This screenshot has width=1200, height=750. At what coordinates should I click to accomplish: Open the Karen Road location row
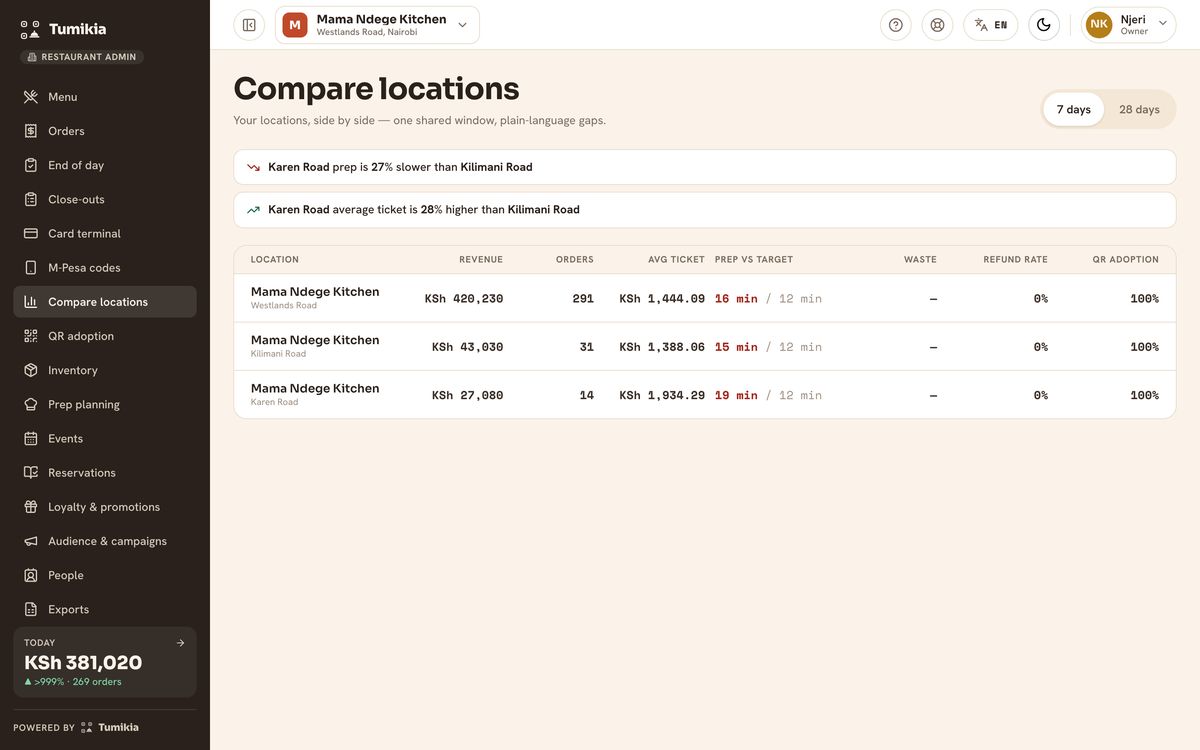(x=705, y=395)
